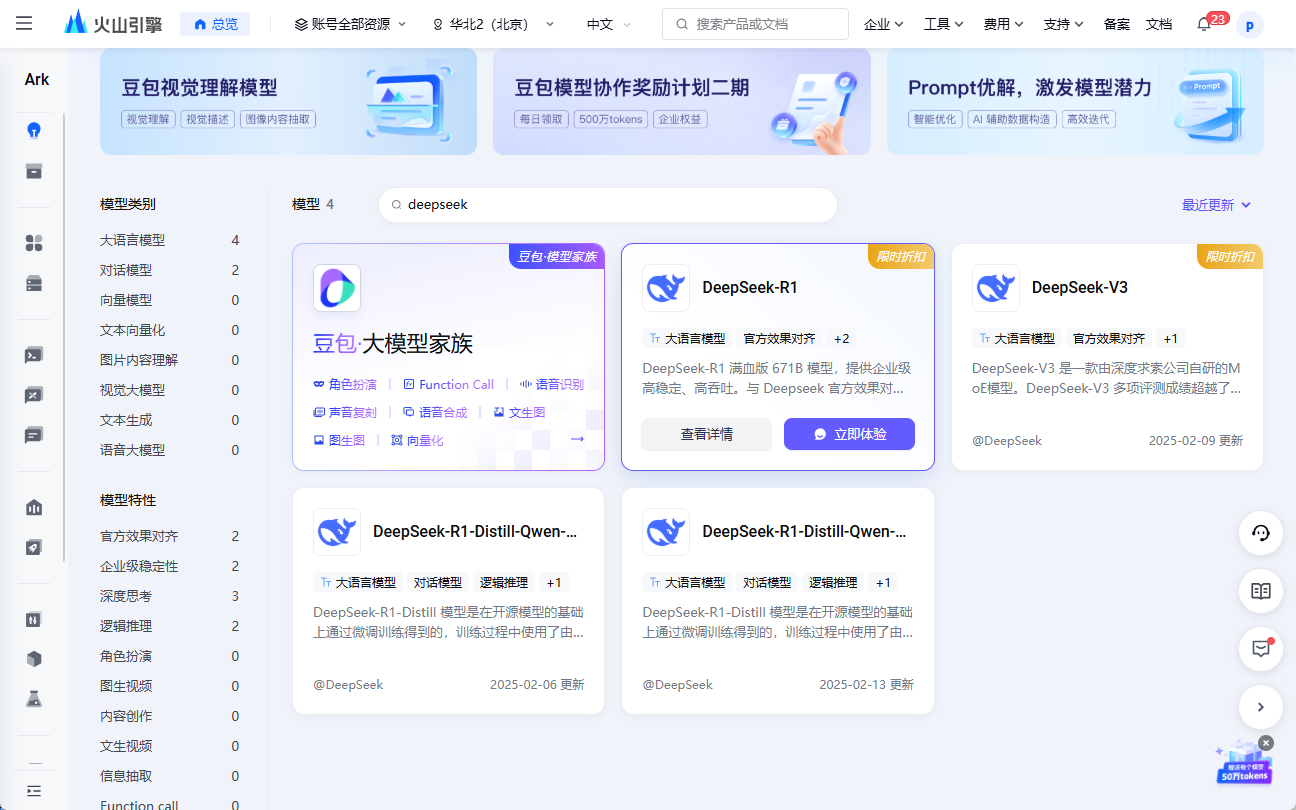Open the four-dot apps grid sidebar icon

coord(34,243)
